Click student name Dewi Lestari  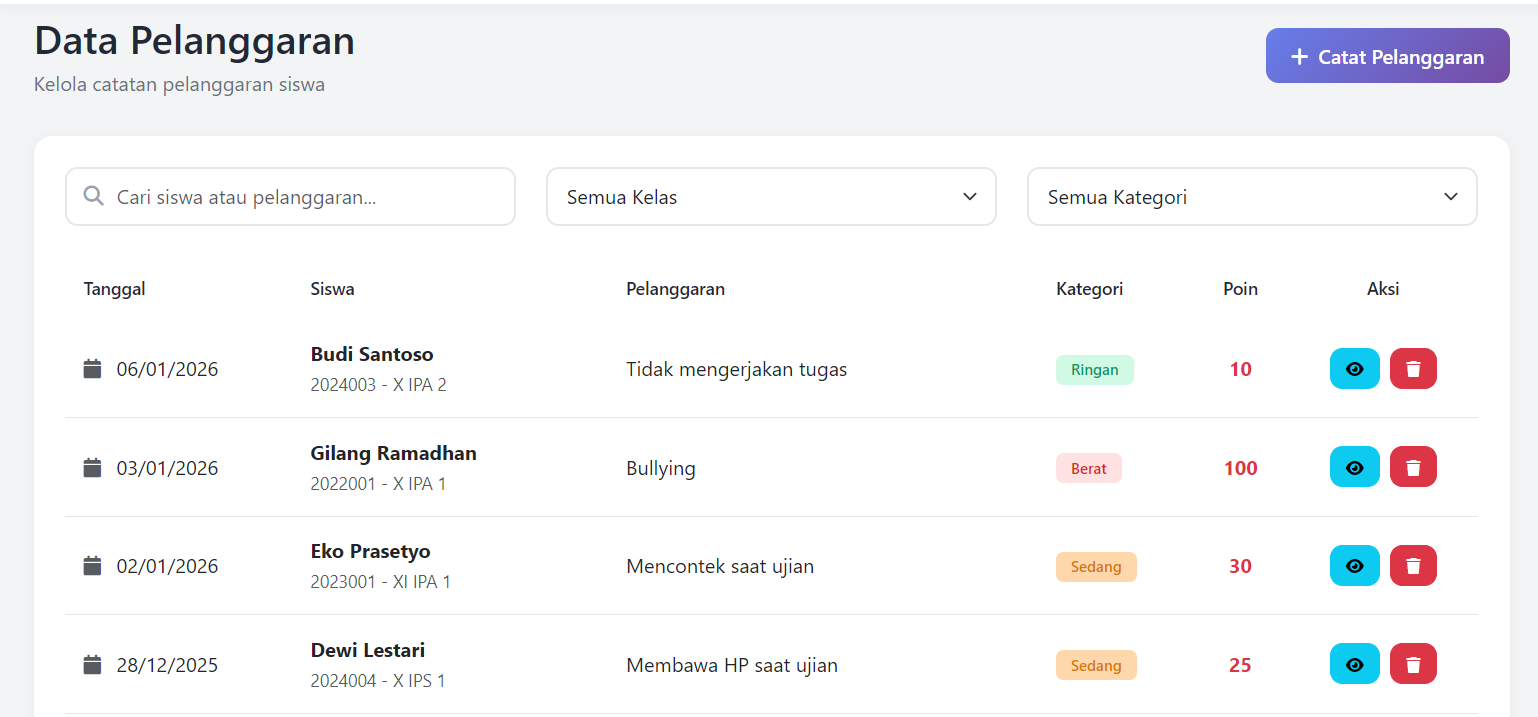368,650
